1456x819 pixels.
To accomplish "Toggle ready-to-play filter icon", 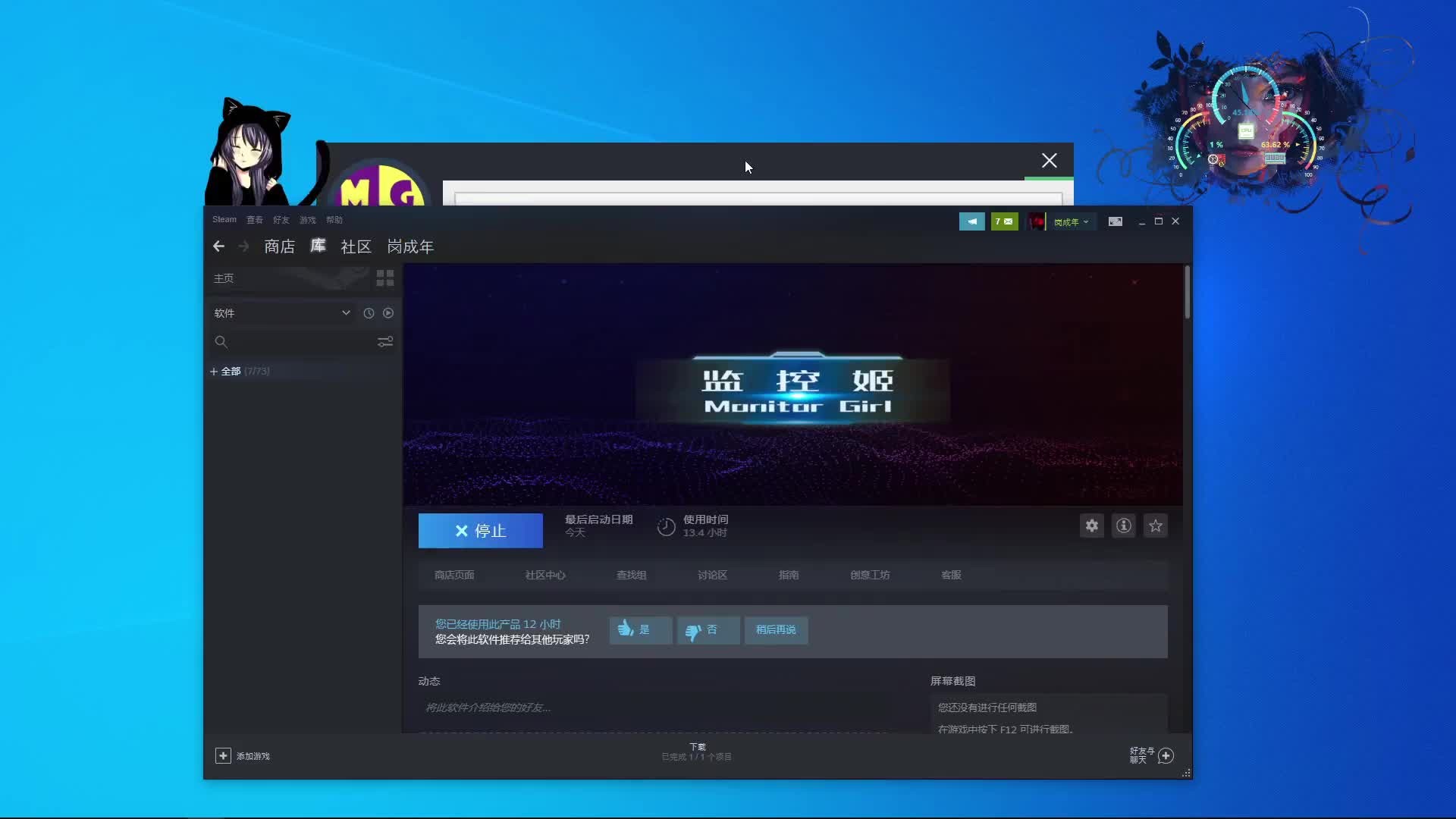I will point(388,313).
